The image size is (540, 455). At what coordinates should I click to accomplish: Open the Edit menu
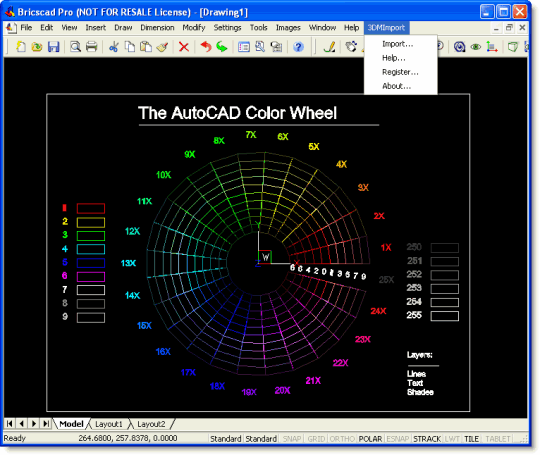[46, 28]
